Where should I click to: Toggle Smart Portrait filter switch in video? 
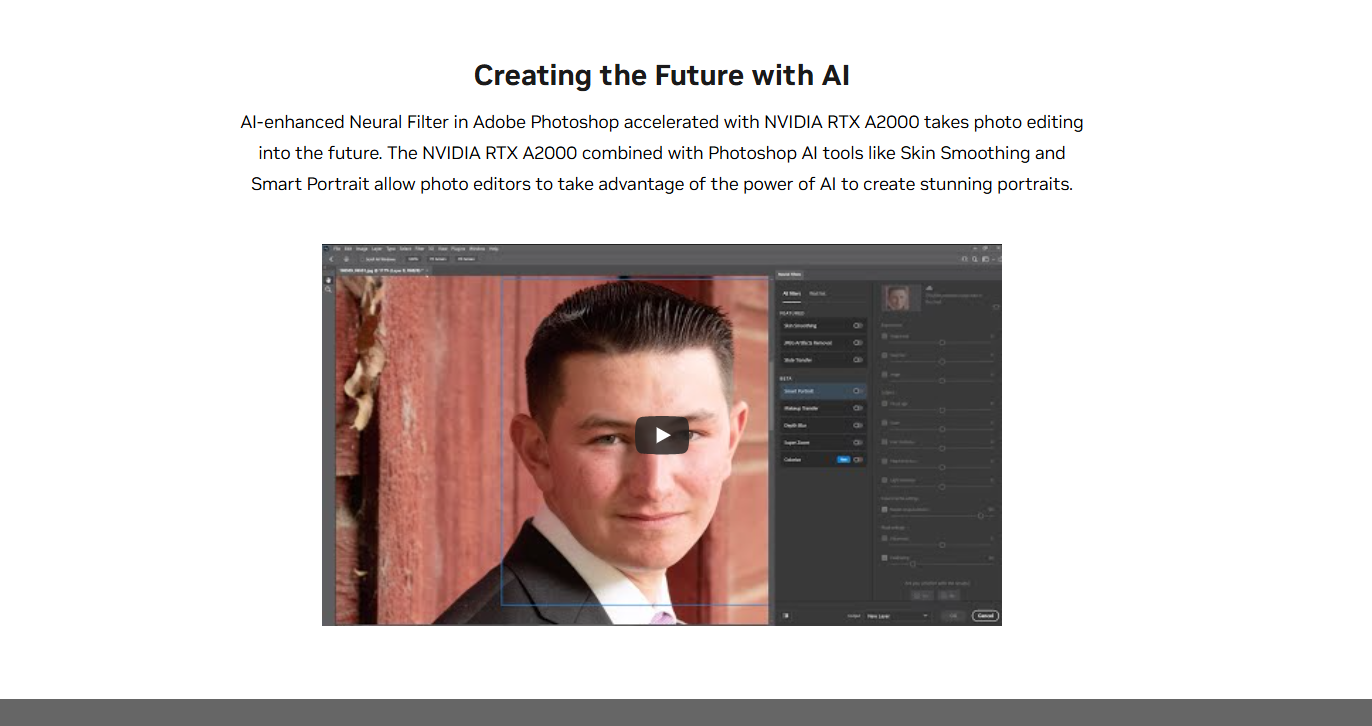click(858, 391)
